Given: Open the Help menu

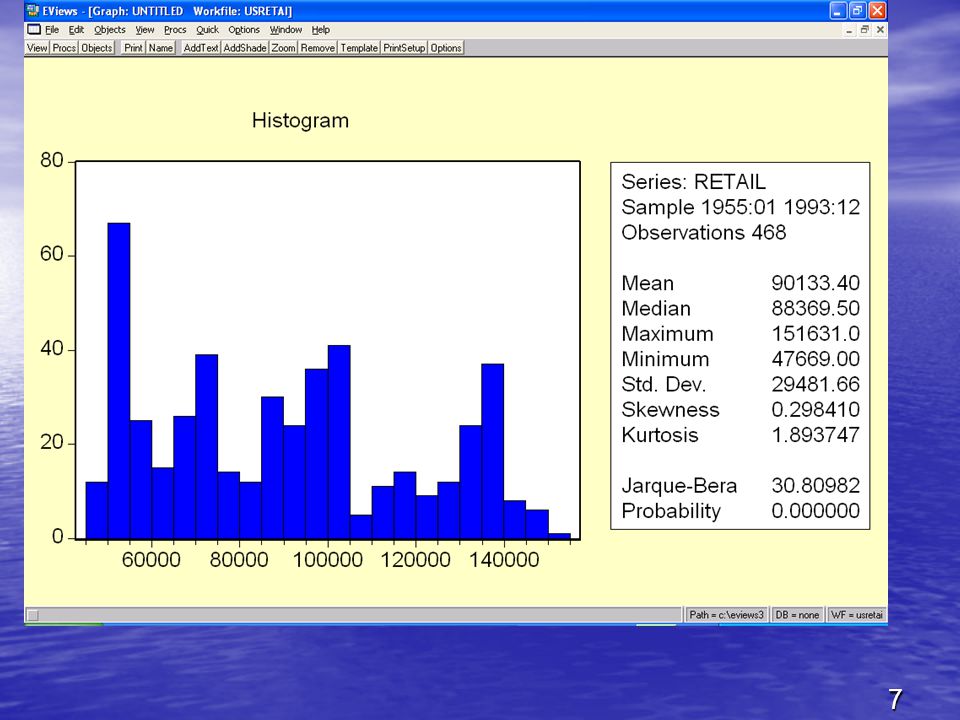Looking at the screenshot, I should tap(321, 29).
